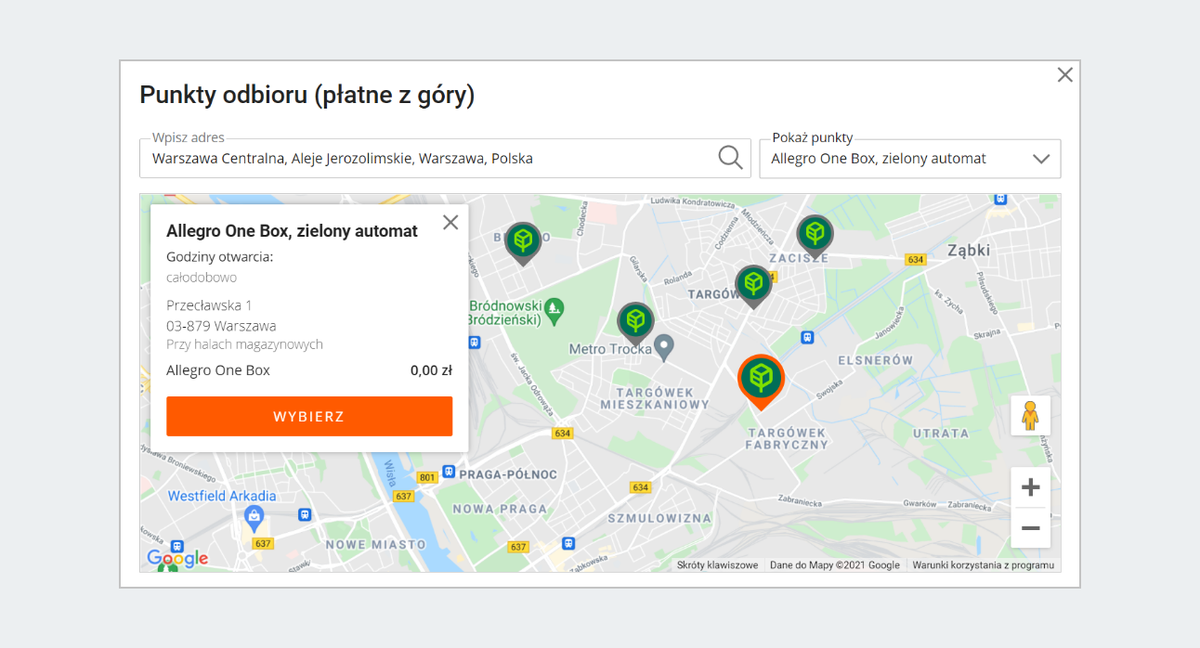Select the leftmost One Box marker in Bródno
This screenshot has width=1200, height=648.
point(522,241)
